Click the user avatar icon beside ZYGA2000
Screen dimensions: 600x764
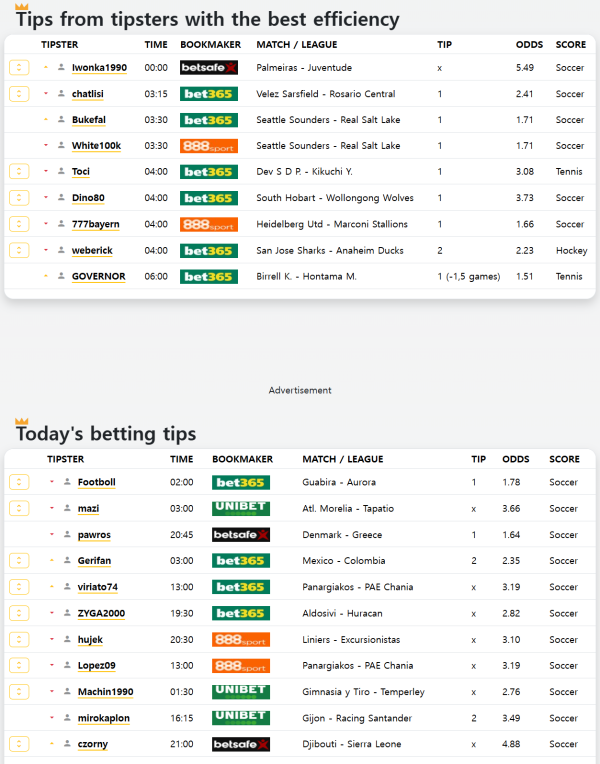67,613
